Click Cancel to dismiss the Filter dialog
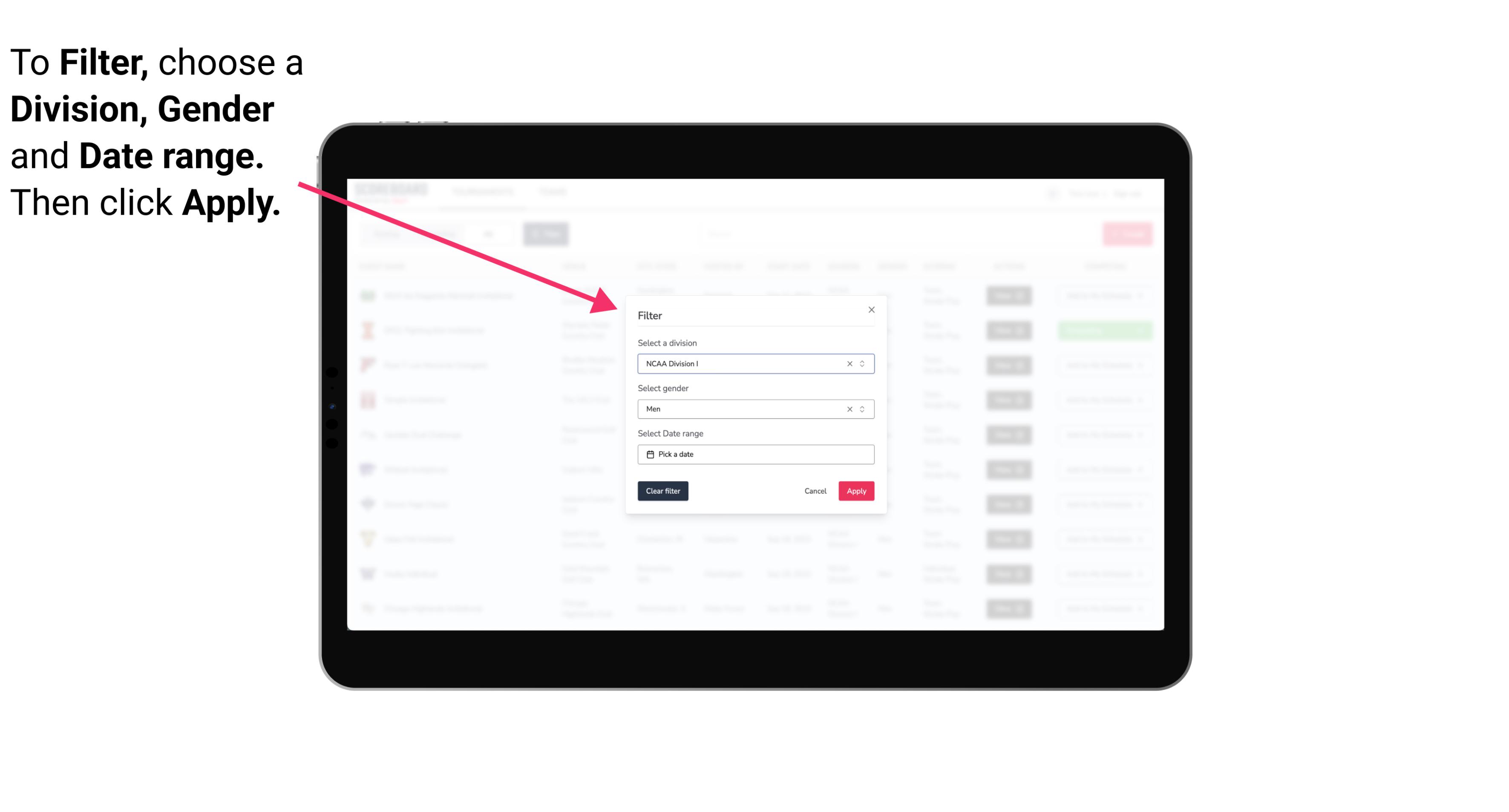 click(815, 491)
